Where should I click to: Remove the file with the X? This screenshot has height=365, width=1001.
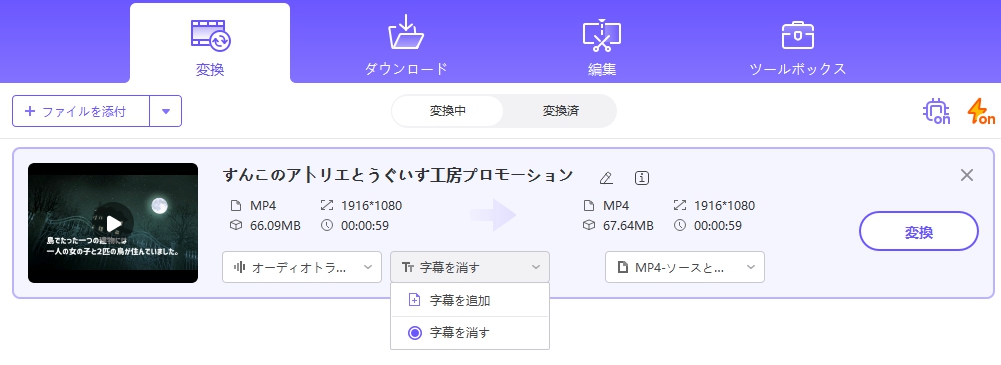coord(967,175)
